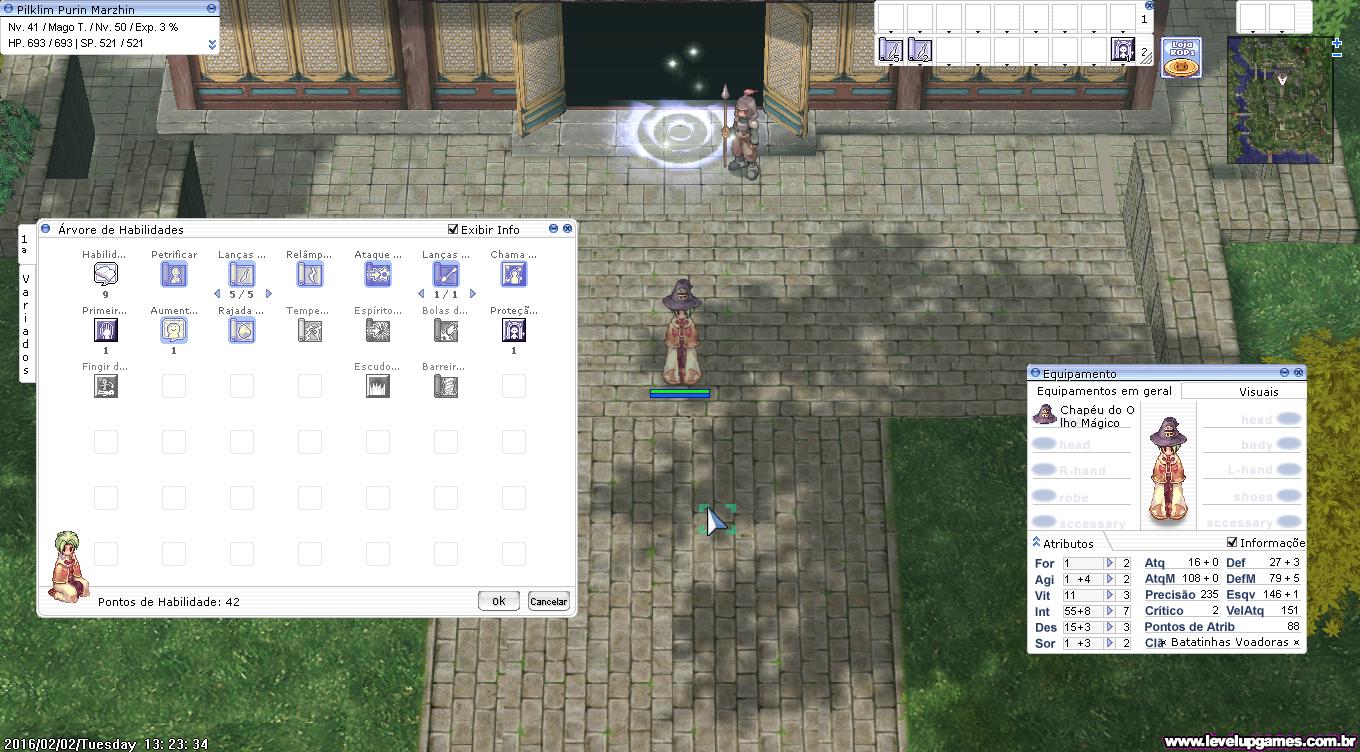The image size is (1360, 752).
Task: Minimize the Equipamento window
Action: [1285, 373]
